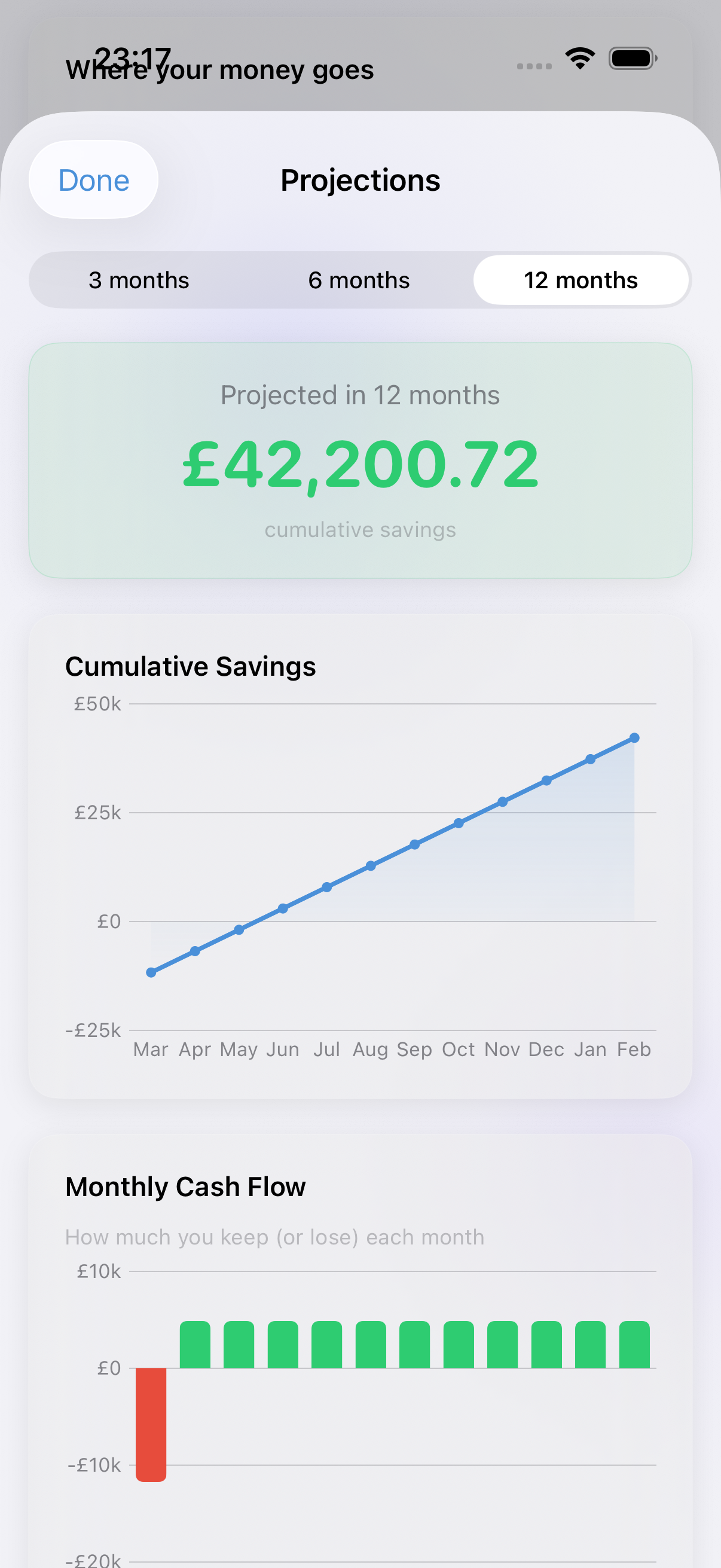Tap the 'How much you keep' subtitle
Screen dimensions: 721x1568
tap(274, 1237)
